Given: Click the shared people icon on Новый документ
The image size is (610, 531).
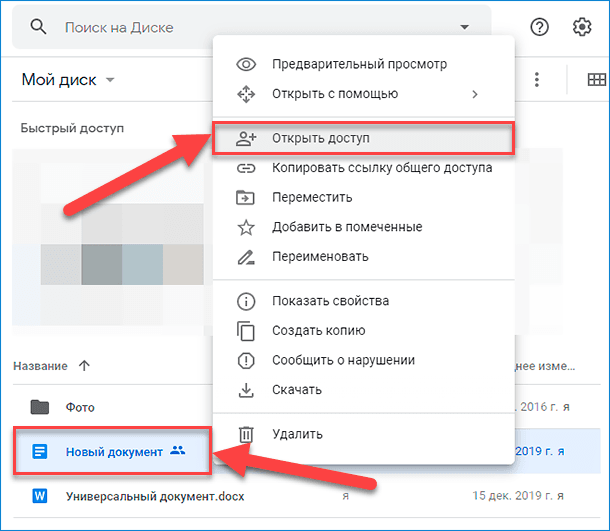Looking at the screenshot, I should (177, 450).
